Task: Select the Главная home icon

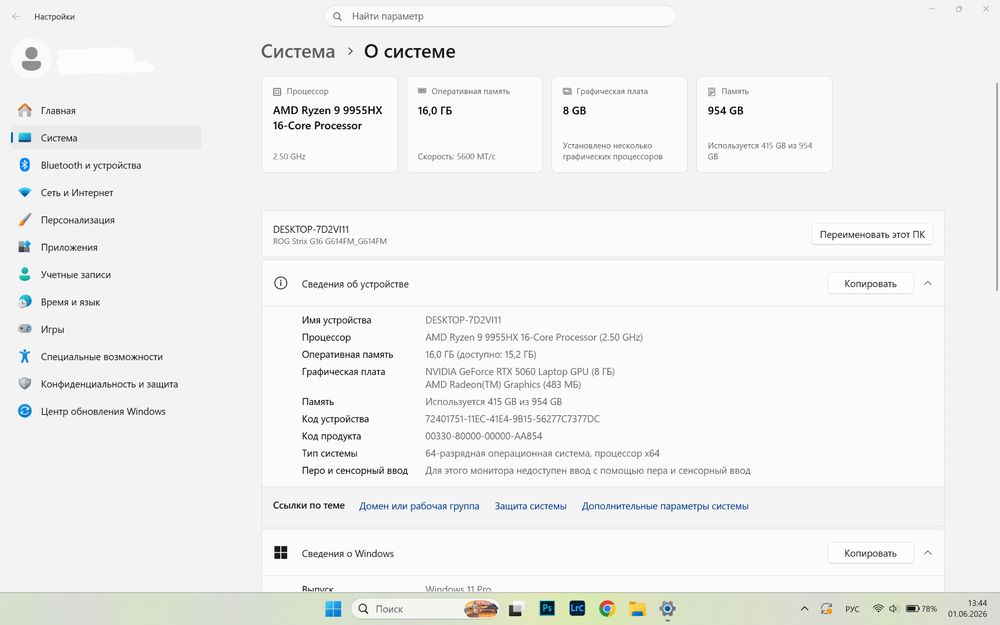Action: pyautogui.click(x=25, y=110)
